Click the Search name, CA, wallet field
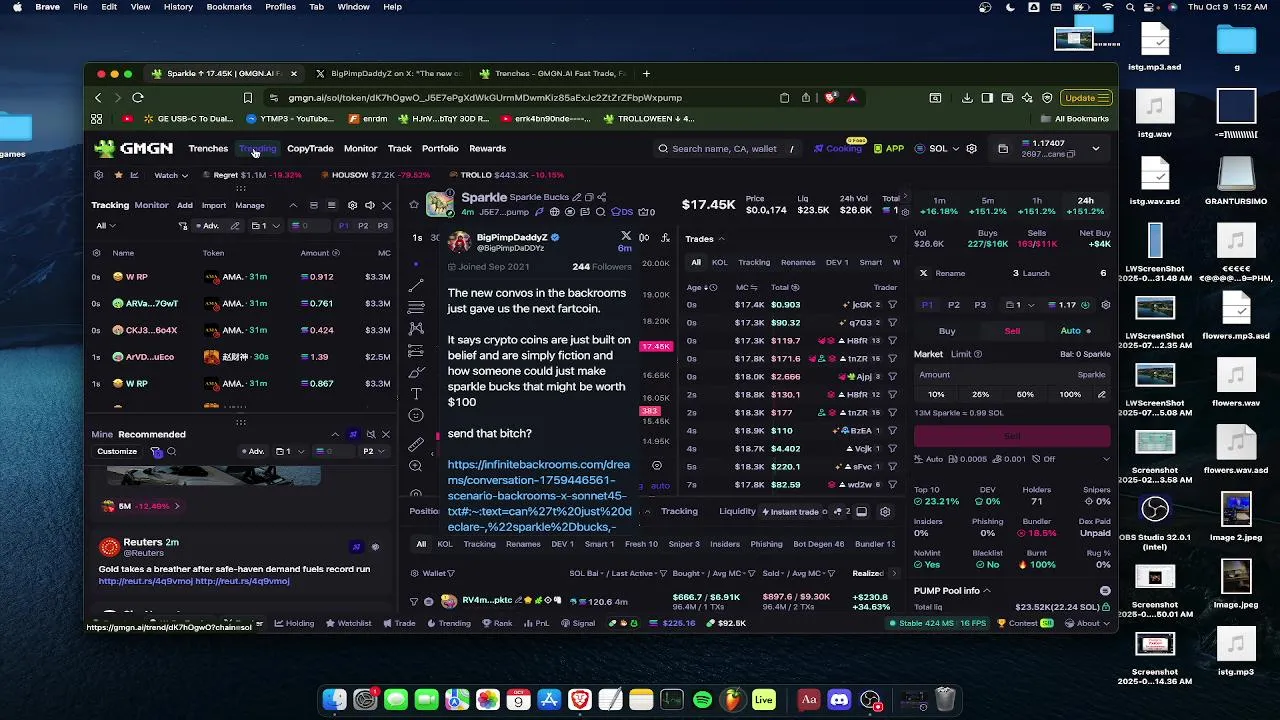The image size is (1280, 720). click(x=727, y=149)
